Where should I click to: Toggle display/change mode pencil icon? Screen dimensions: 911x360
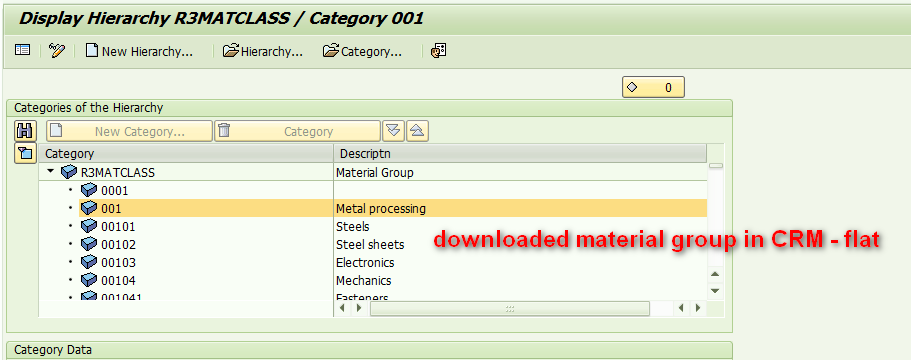pyautogui.click(x=56, y=51)
